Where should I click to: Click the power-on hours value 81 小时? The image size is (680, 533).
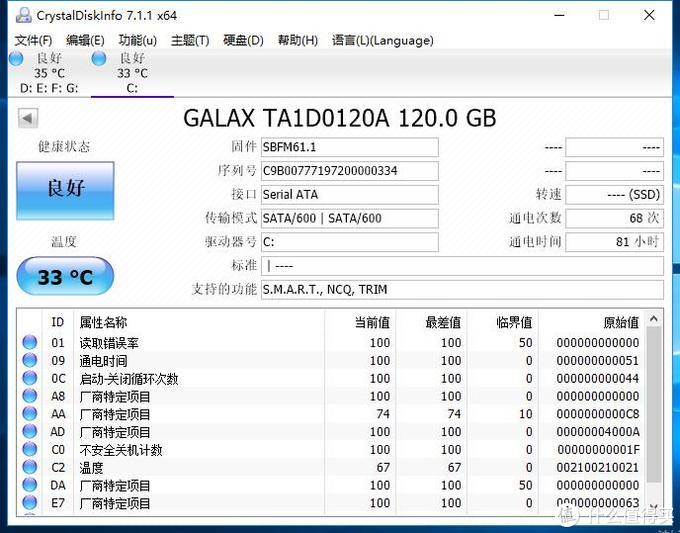[x=615, y=242]
